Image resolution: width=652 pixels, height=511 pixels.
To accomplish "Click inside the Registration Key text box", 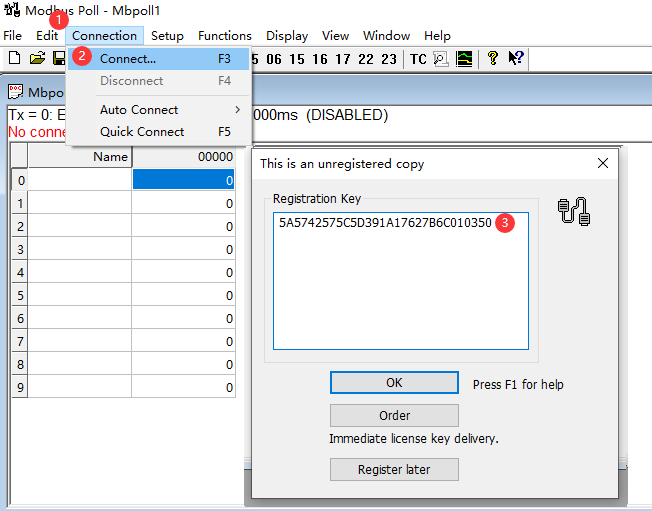I will pyautogui.click(x=401, y=281).
